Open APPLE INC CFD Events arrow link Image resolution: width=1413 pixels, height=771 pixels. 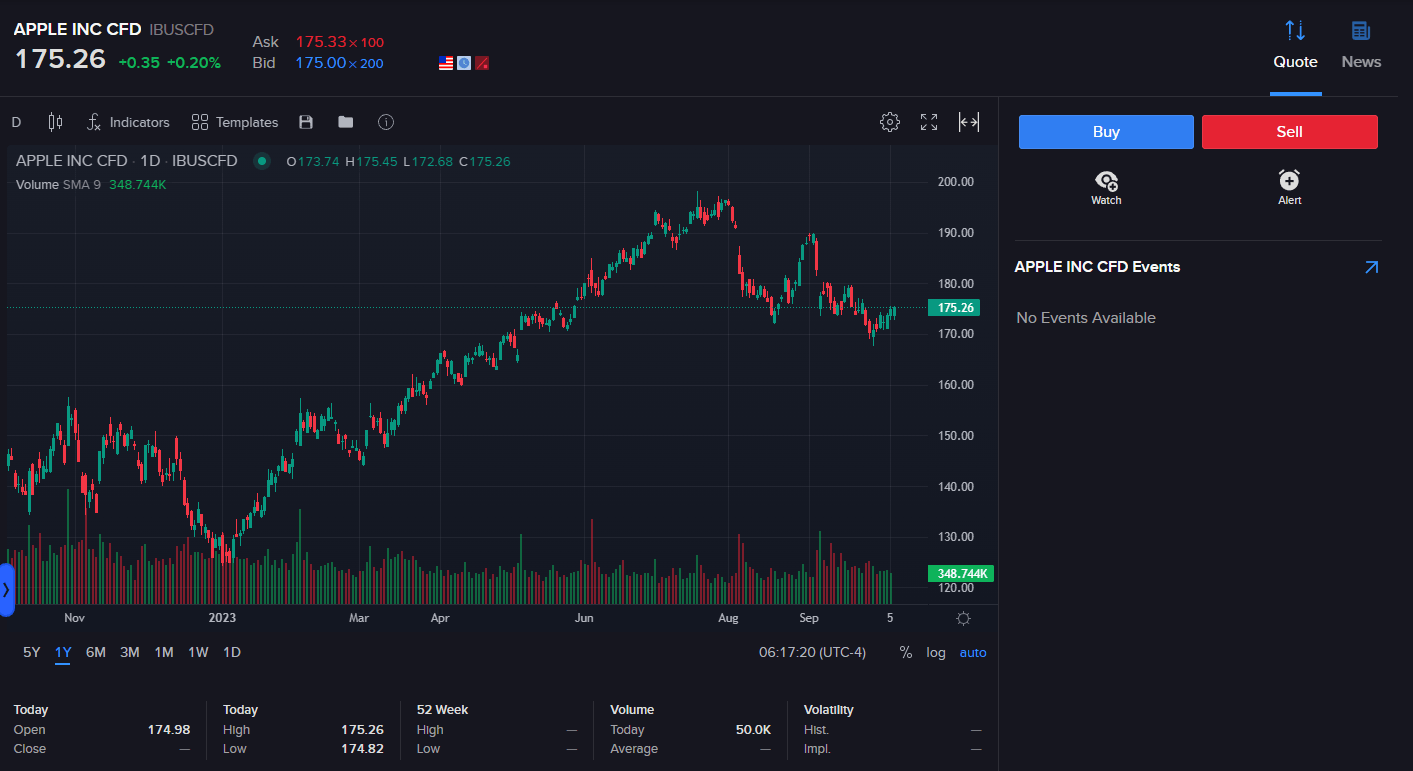coord(1371,267)
